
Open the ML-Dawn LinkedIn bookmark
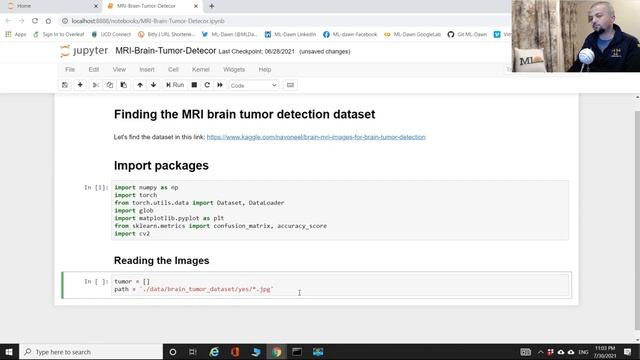(290, 34)
